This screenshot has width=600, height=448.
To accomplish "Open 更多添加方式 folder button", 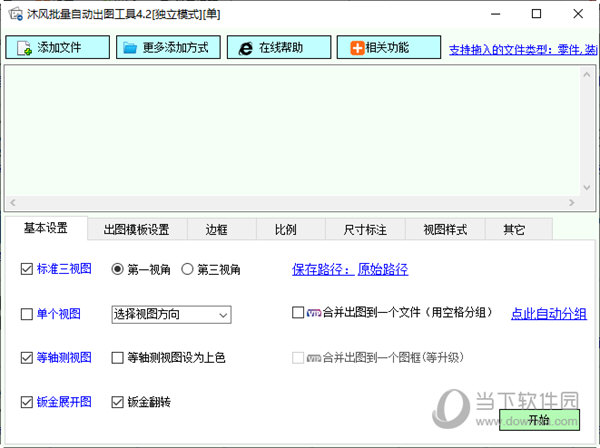I will click(168, 48).
